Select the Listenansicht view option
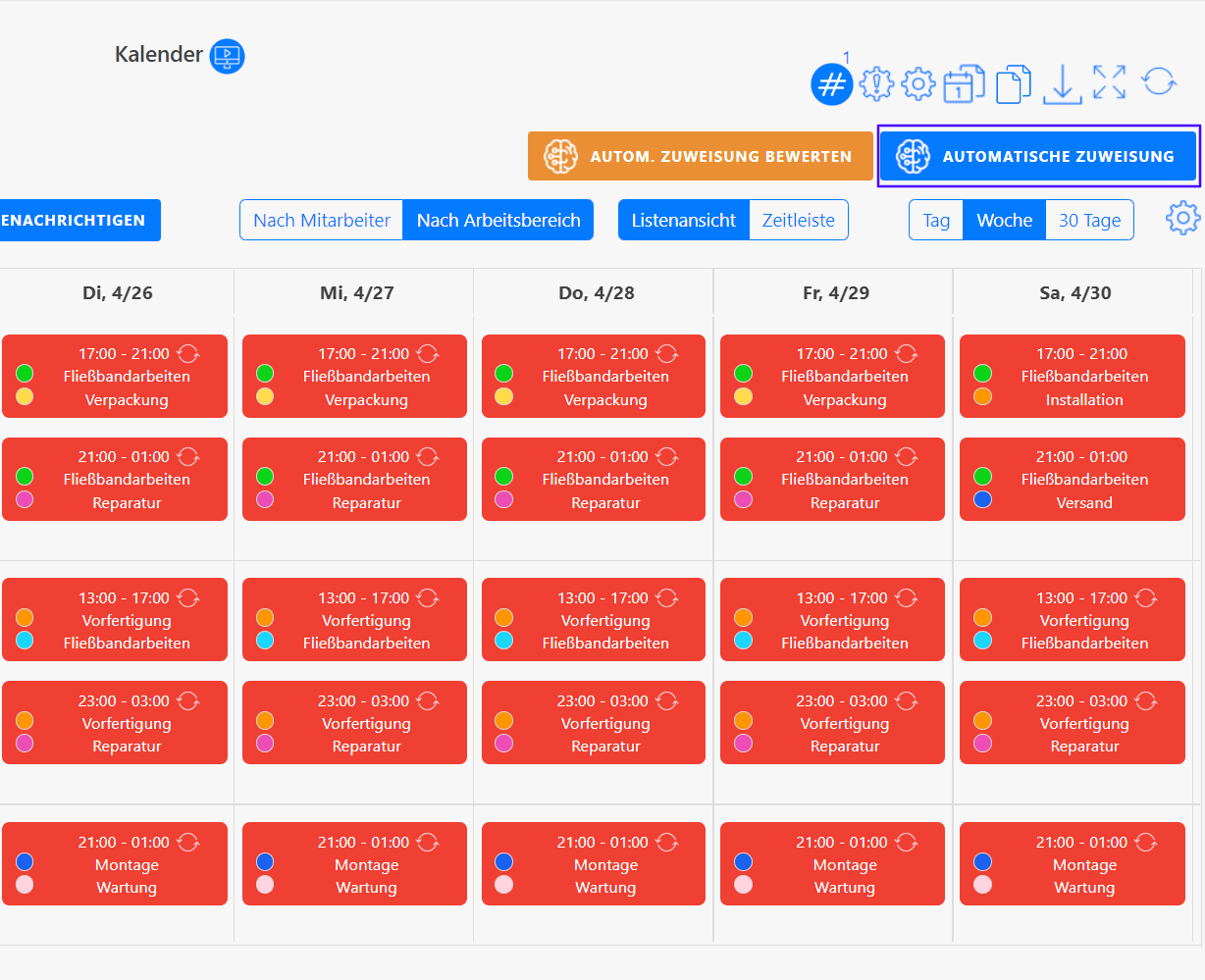Screen dimensions: 1205x980 click(683, 221)
